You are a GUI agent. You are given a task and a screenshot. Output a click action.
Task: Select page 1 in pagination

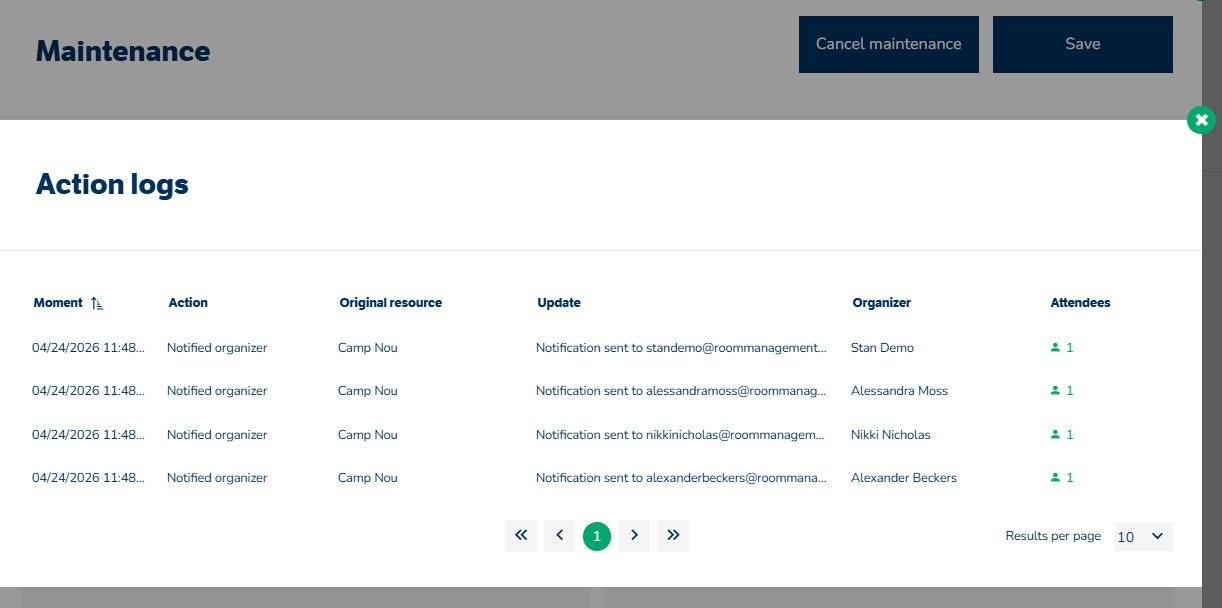click(597, 537)
